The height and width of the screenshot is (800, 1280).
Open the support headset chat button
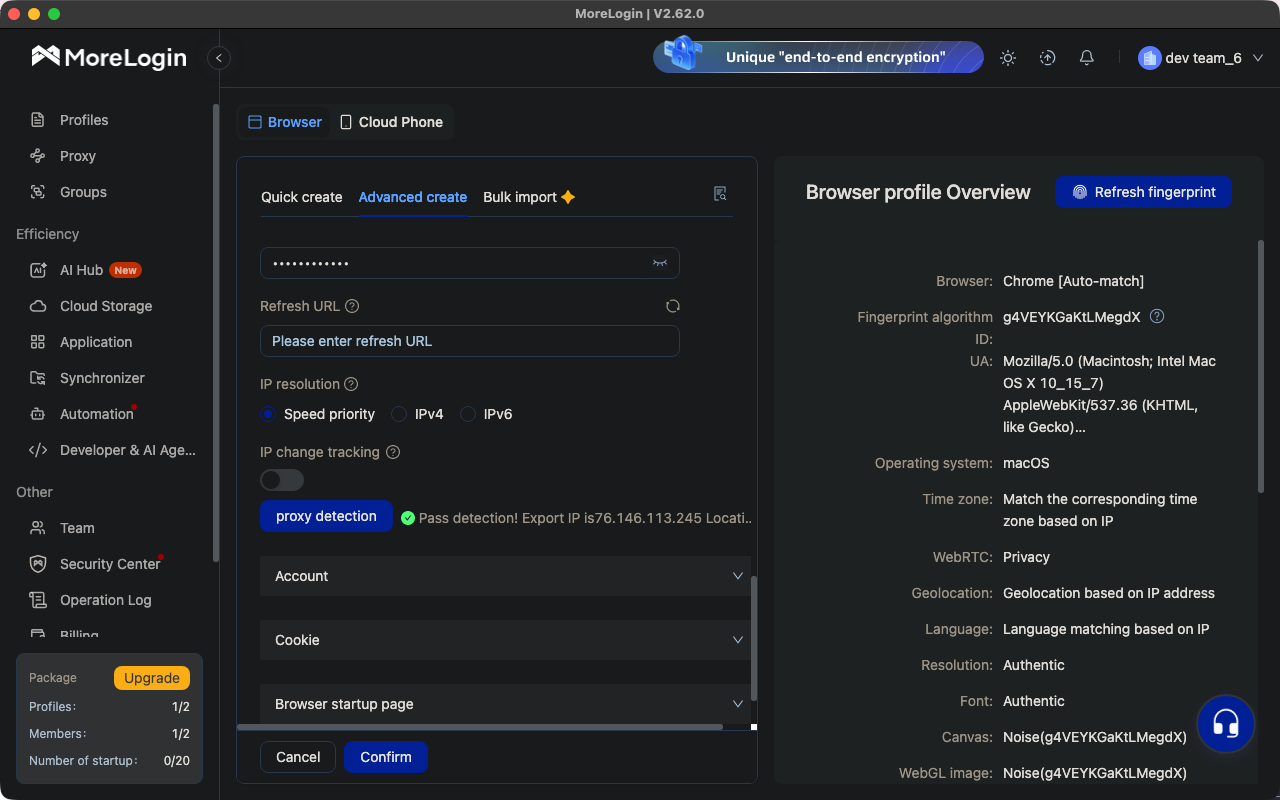pyautogui.click(x=1226, y=723)
